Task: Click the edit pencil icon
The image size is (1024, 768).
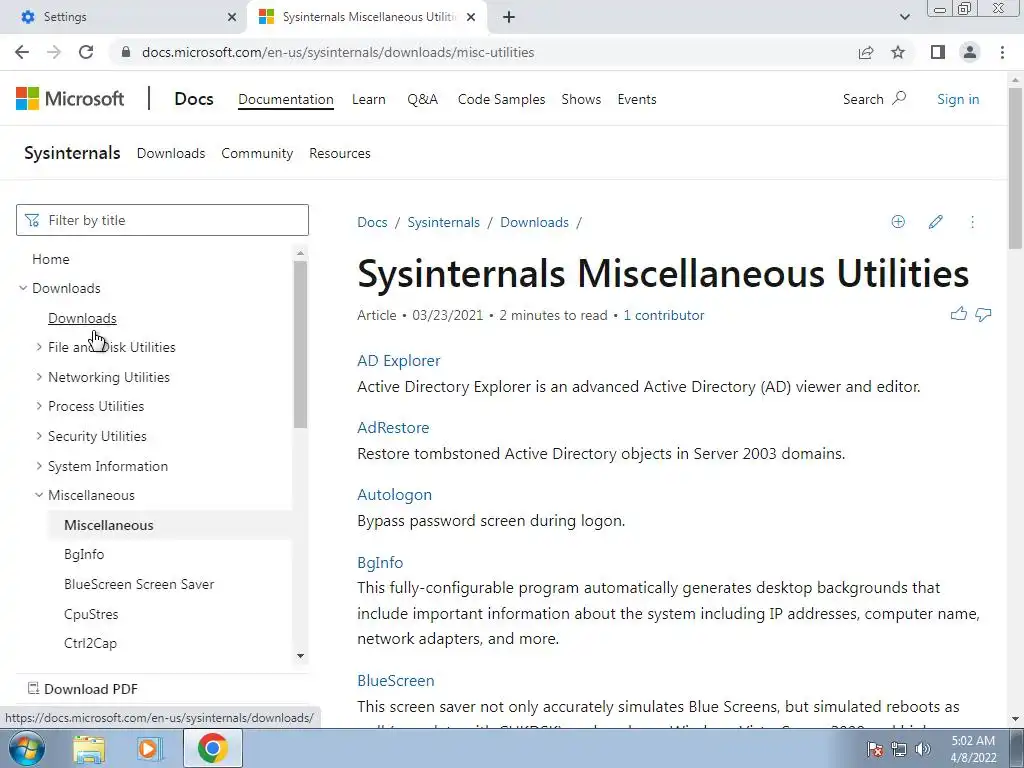Action: tap(935, 222)
